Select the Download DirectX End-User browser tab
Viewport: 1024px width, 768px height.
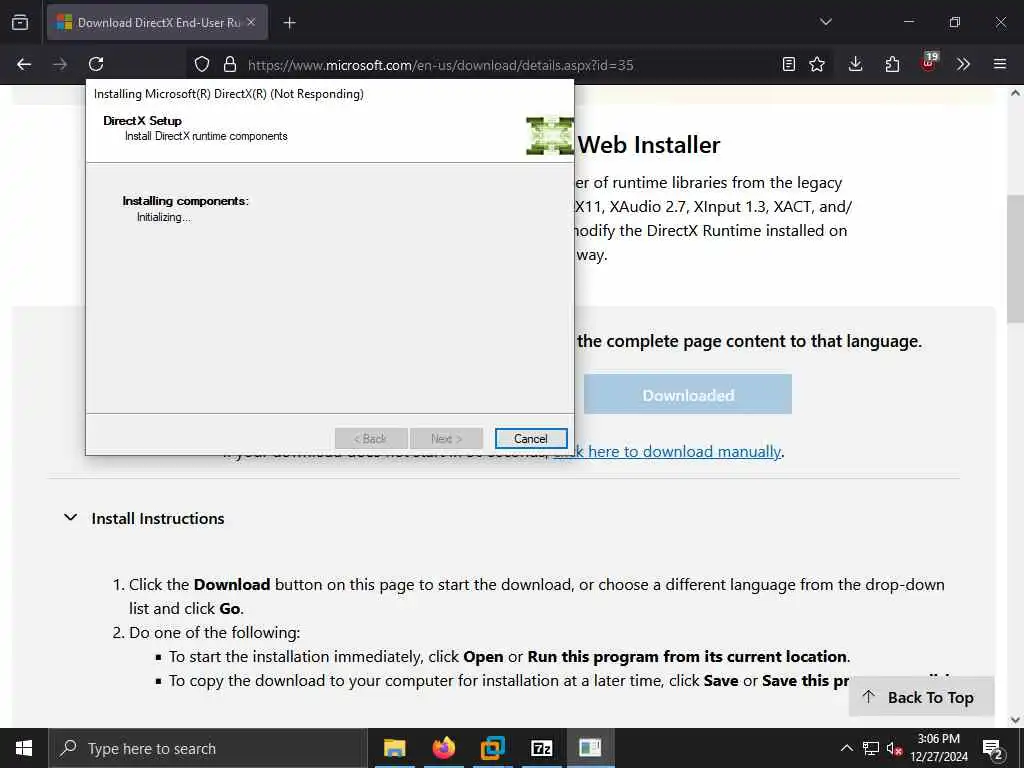[157, 22]
